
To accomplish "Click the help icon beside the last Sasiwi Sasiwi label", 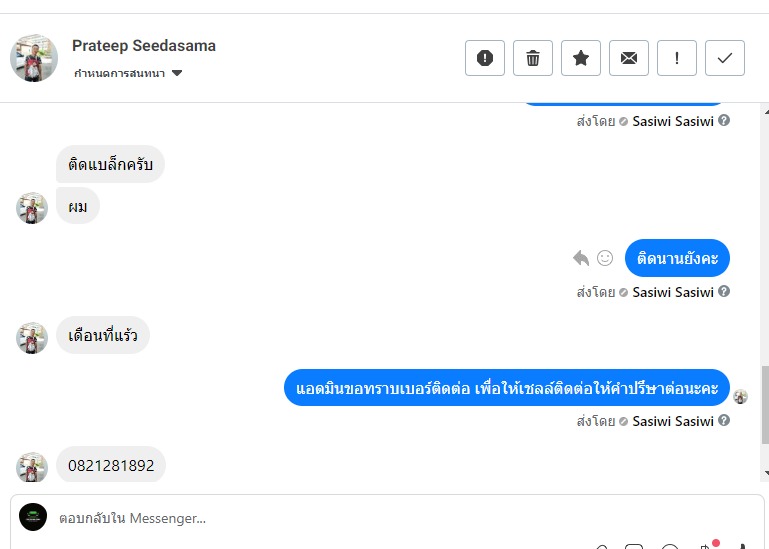I will click(x=724, y=421).
